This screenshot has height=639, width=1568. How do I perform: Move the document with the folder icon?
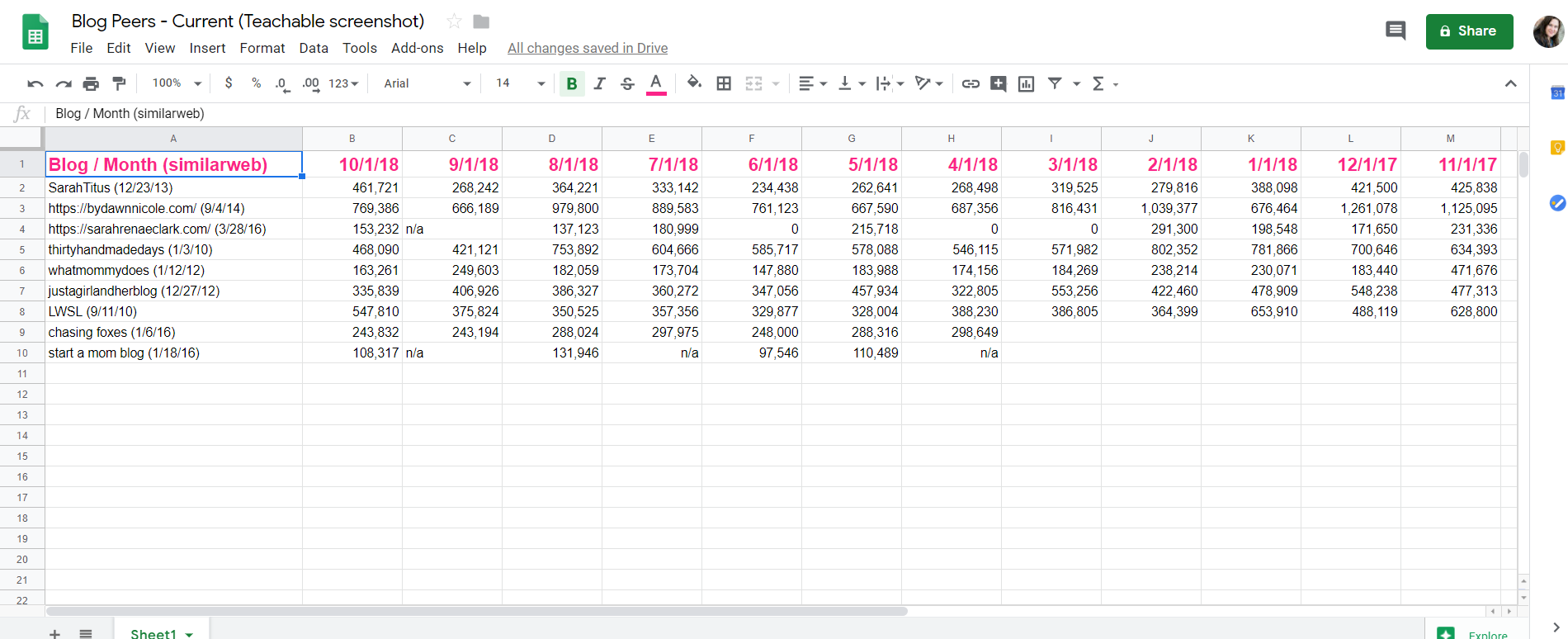(x=481, y=21)
